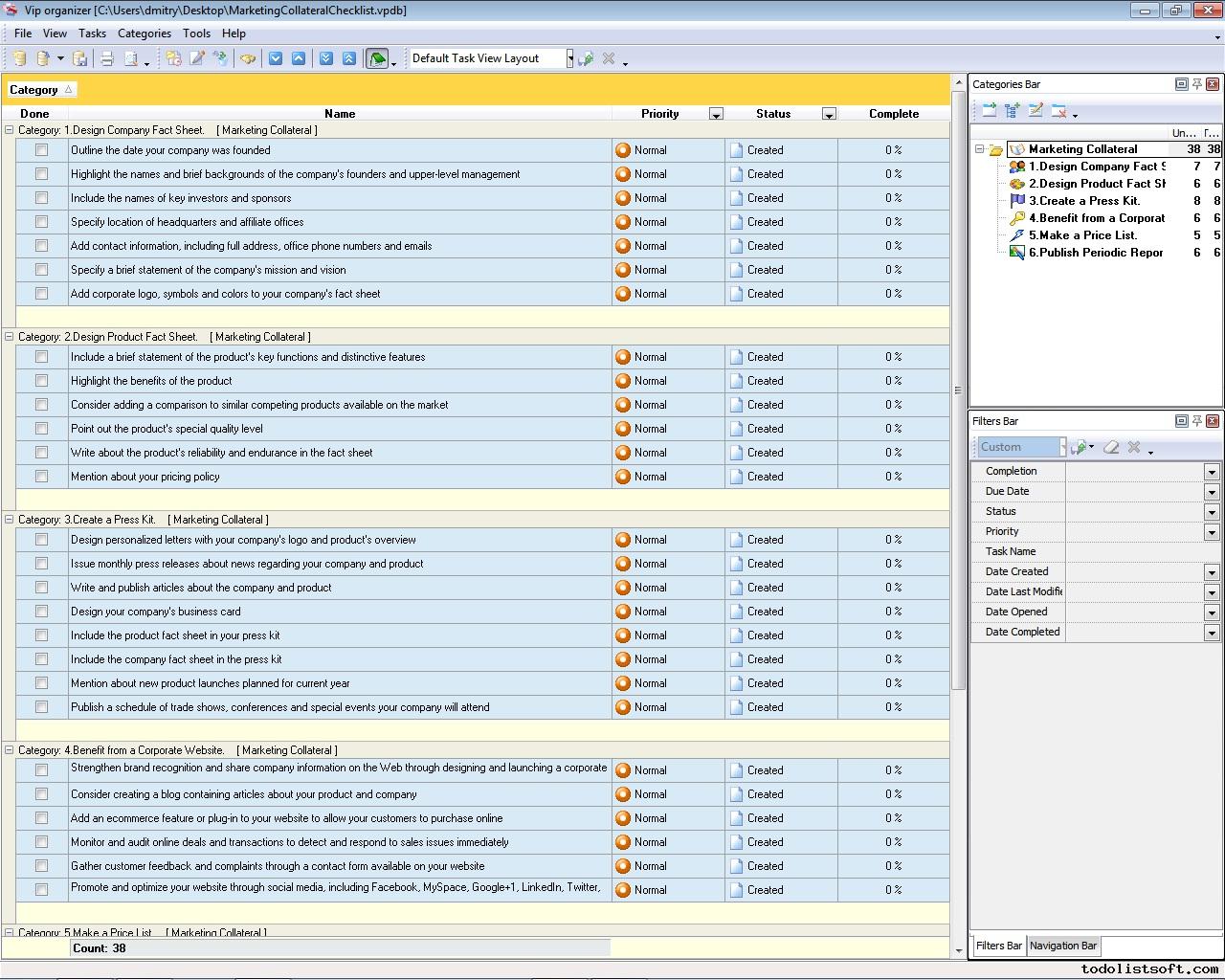The width and height of the screenshot is (1225, 980).
Task: Select '5.Make a Price List.' in the category tree
Action: click(x=1082, y=235)
